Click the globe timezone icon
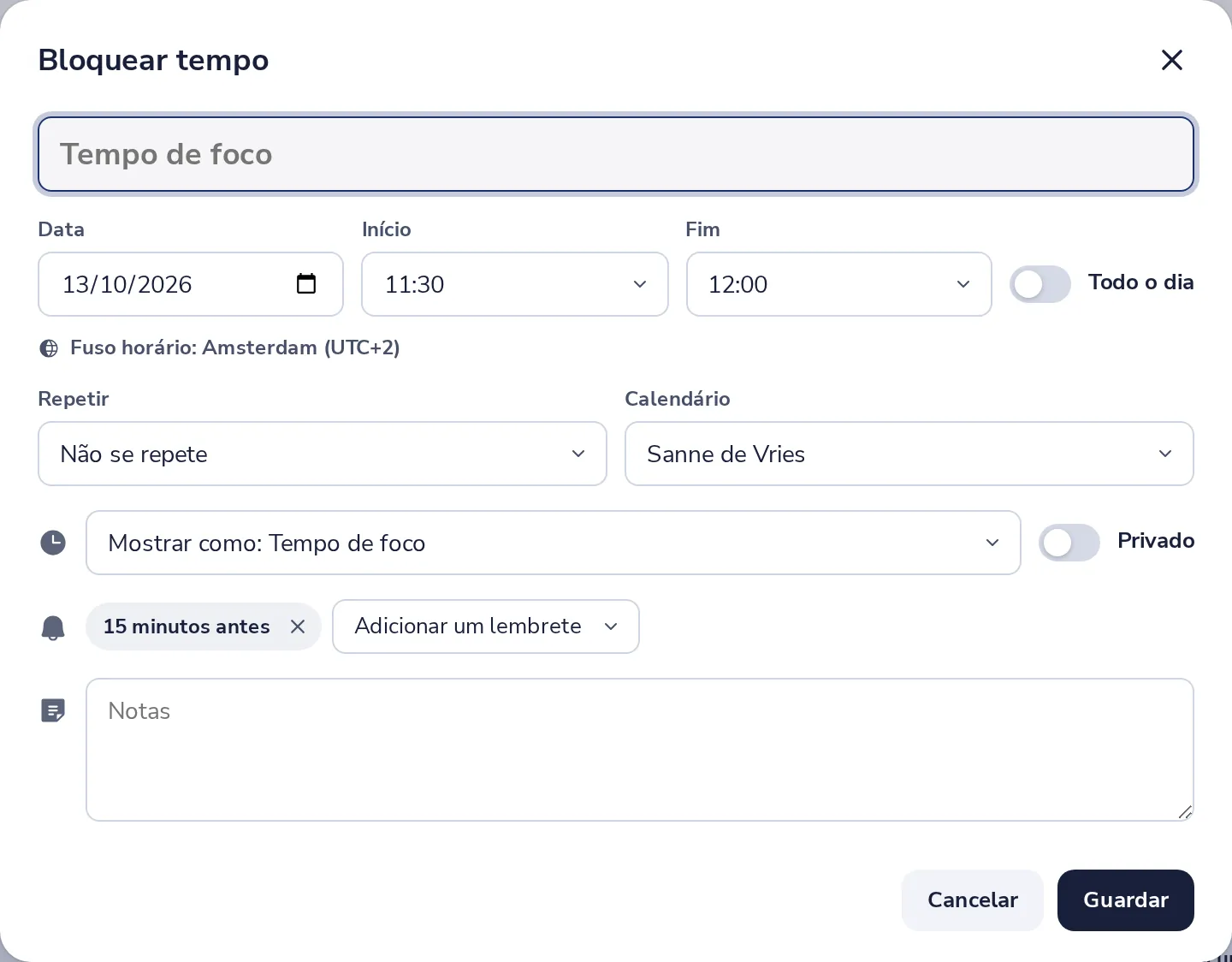The image size is (1232, 962). 50,348
